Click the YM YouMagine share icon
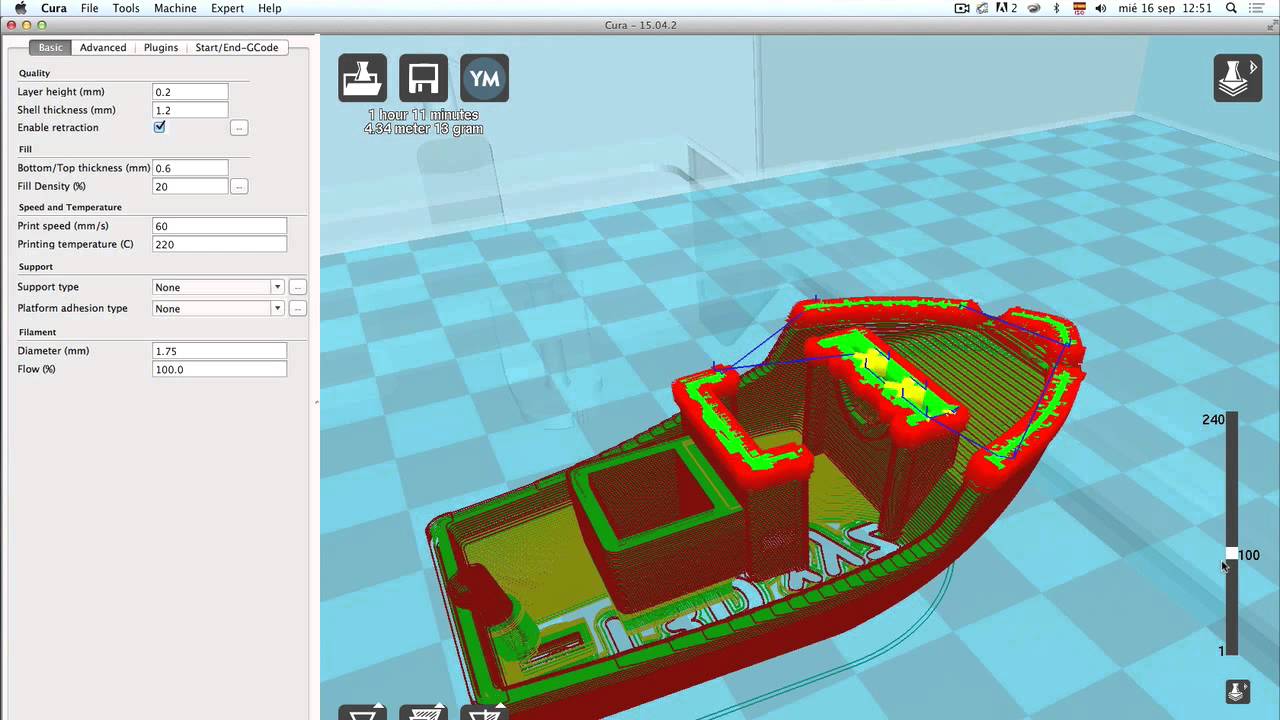The image size is (1280, 720). pyautogui.click(x=485, y=78)
